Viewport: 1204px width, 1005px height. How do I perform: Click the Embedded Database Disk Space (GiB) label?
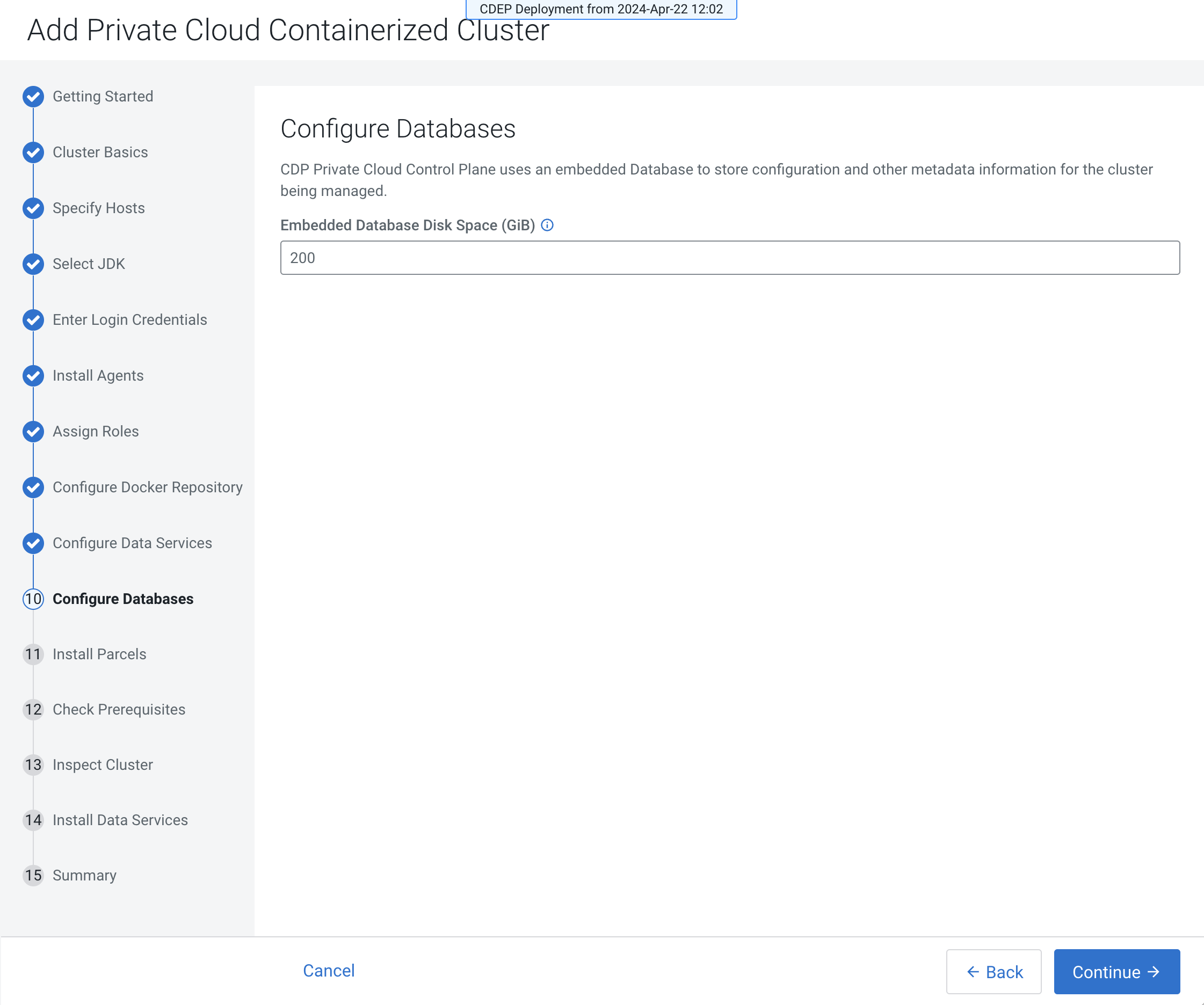(408, 225)
